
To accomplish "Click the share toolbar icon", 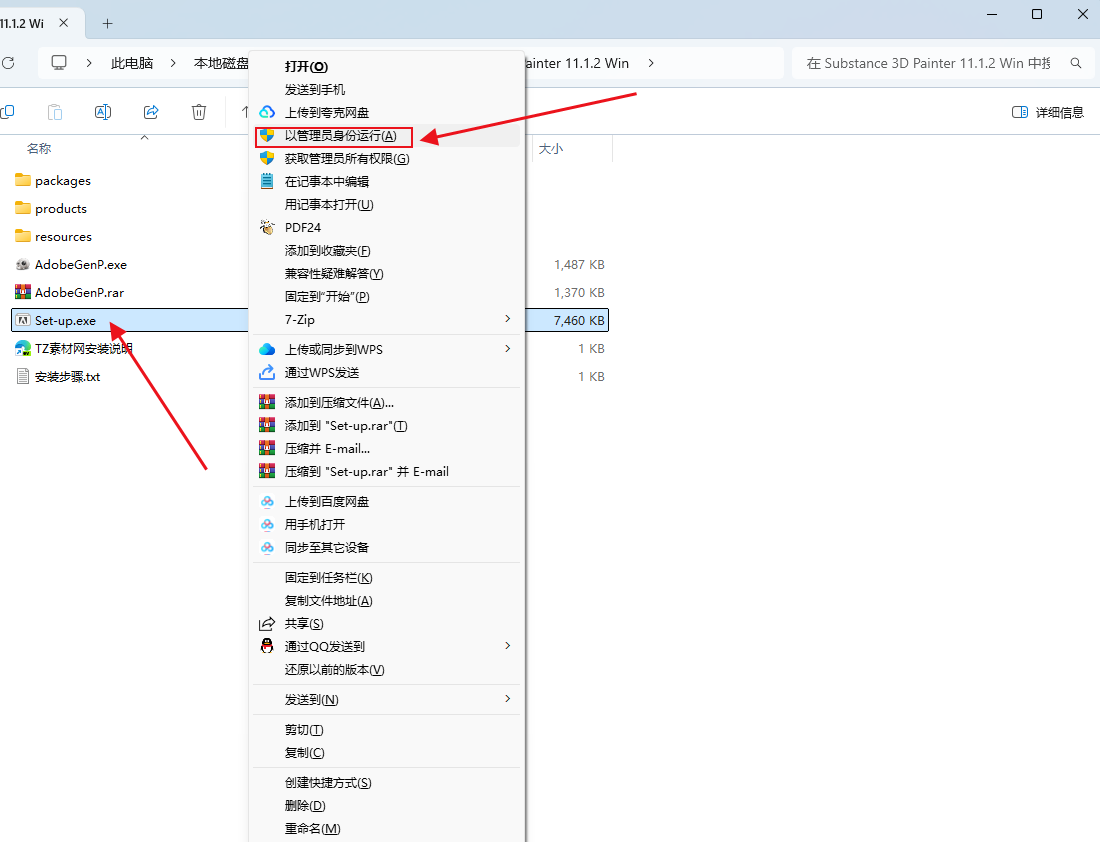I will 151,112.
